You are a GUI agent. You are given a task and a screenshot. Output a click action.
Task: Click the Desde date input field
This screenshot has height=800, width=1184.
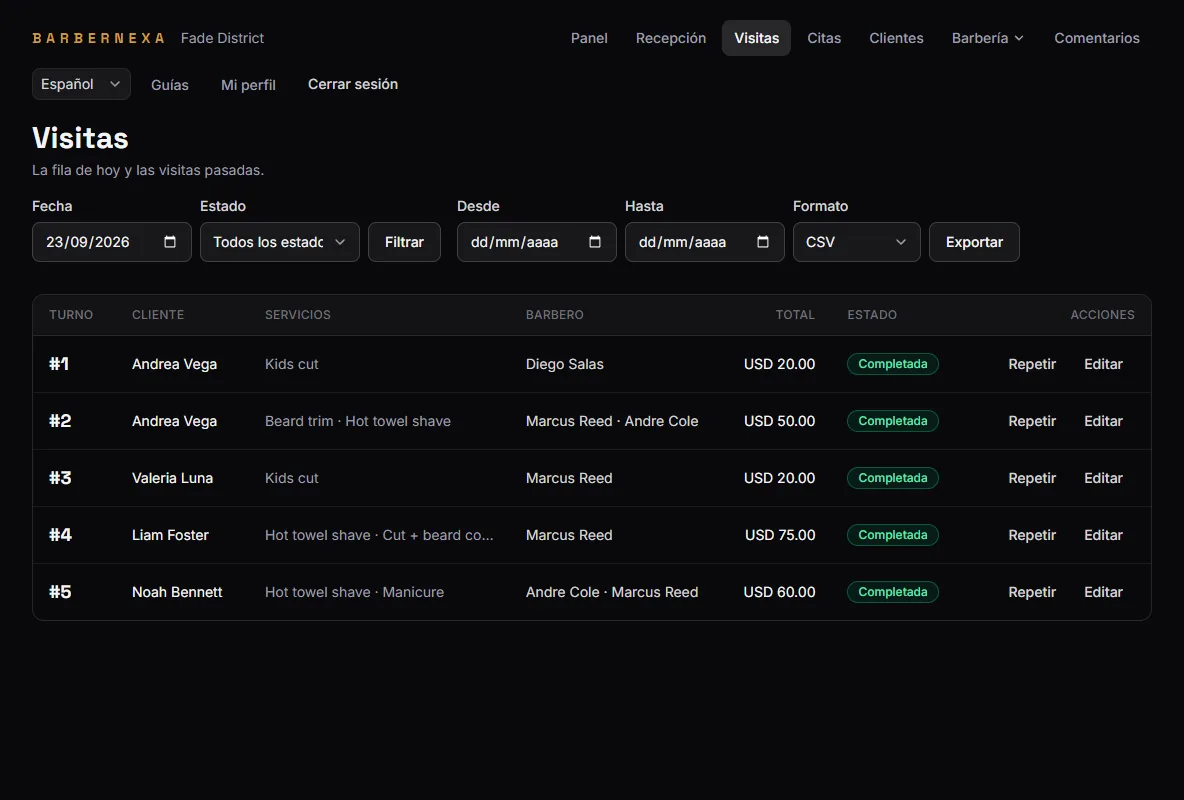coord(536,242)
